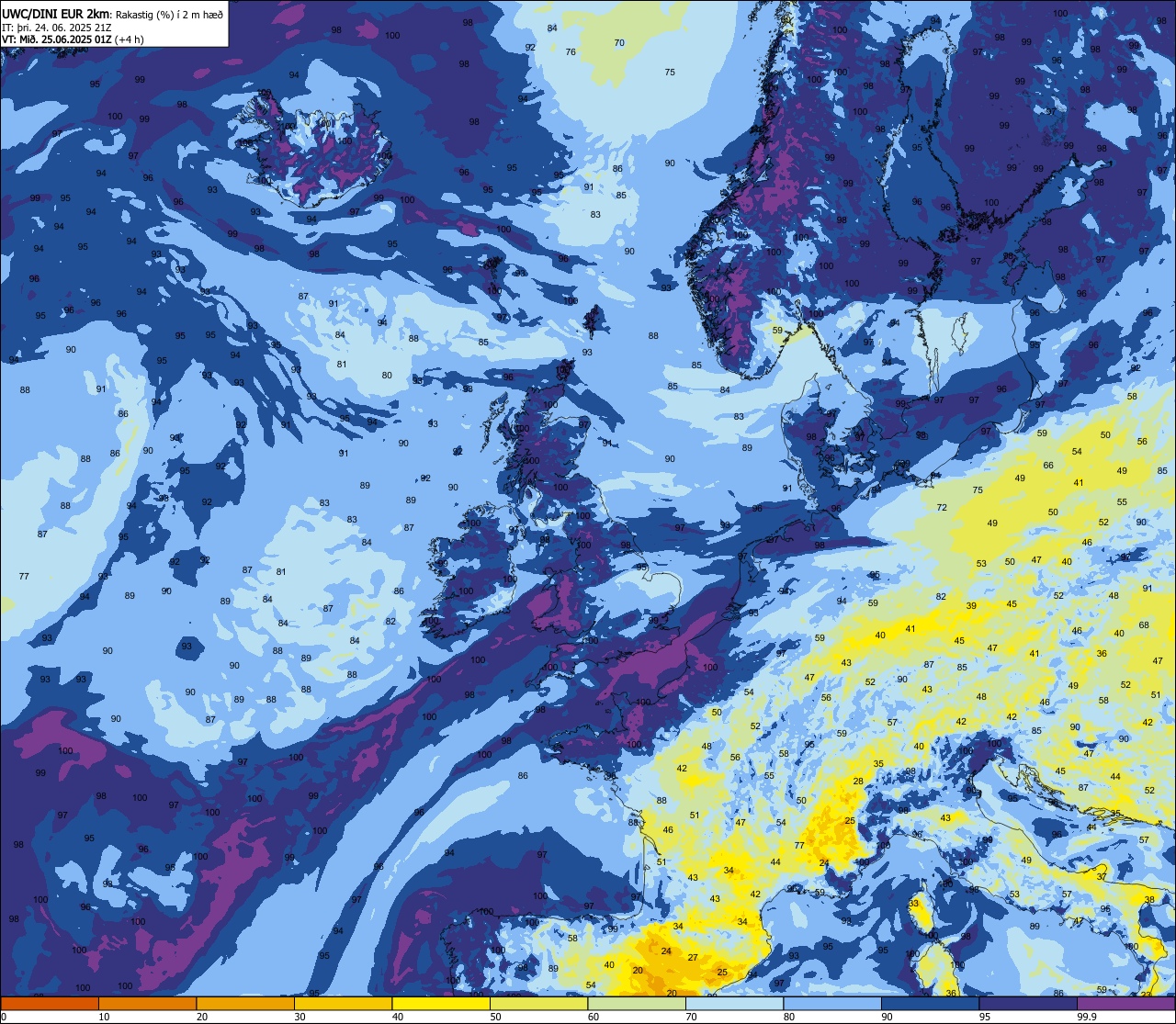Click the '38' humidity value on the map
Image resolution: width=1176 pixels, height=1024 pixels.
coord(1149,900)
